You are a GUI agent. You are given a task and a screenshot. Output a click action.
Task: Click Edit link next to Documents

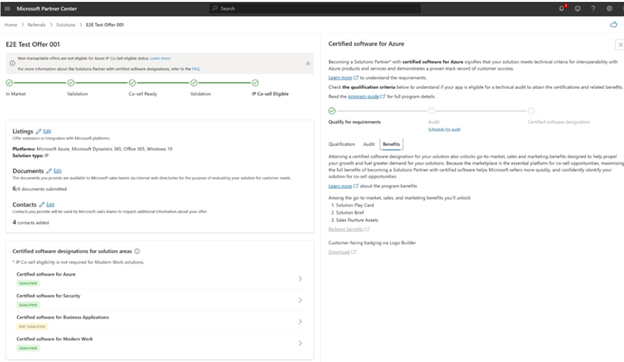(x=57, y=171)
